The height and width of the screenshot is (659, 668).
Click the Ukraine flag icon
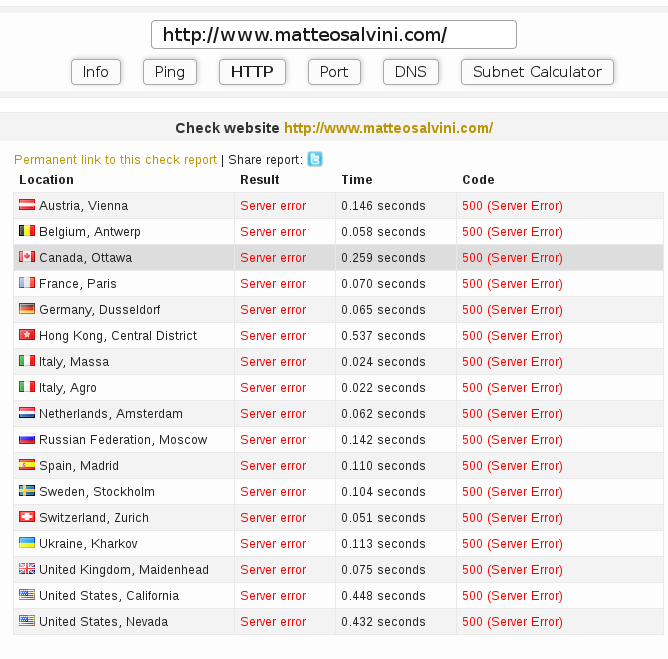click(27, 543)
